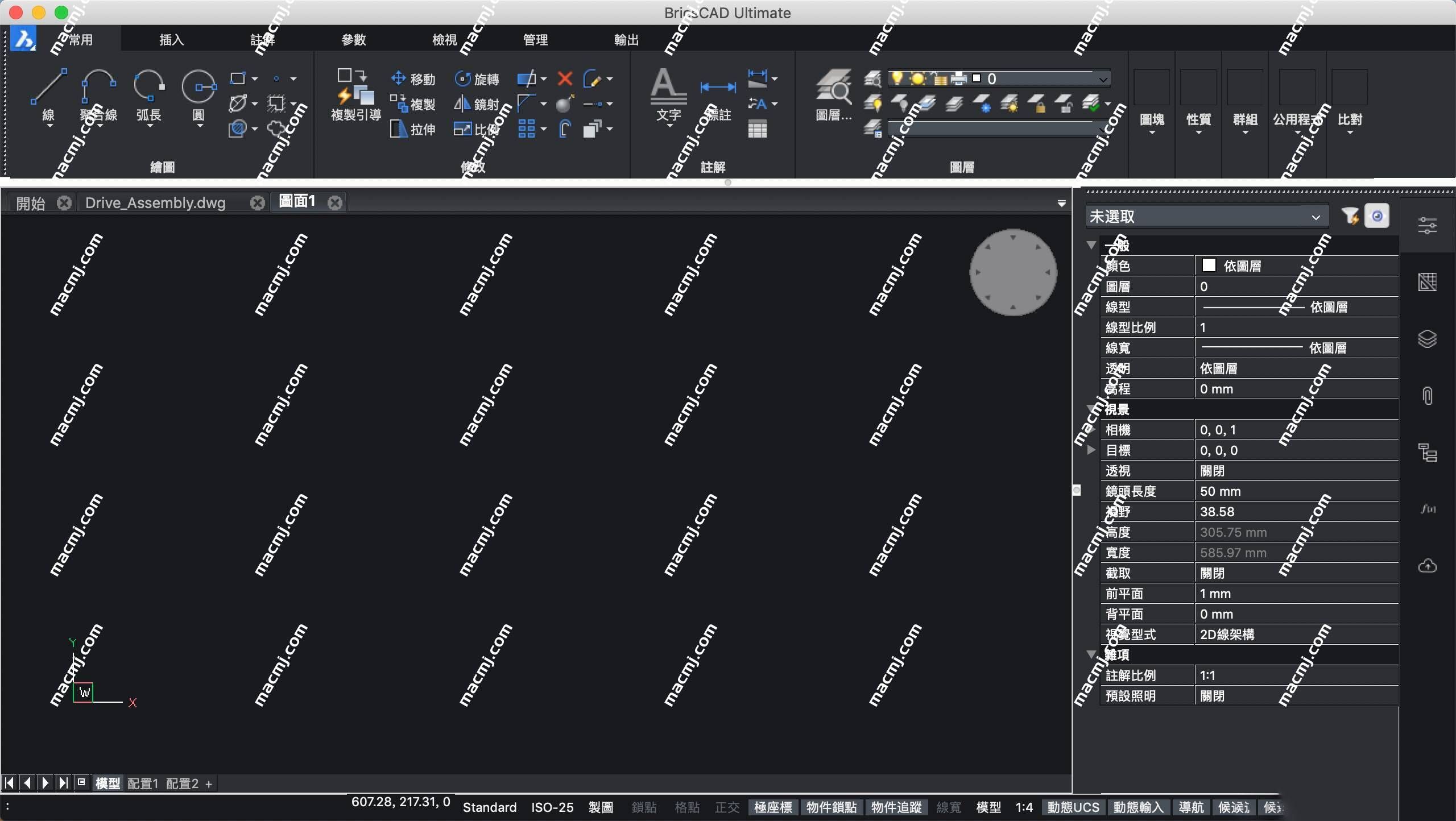
Task: Collapse the General (一般) properties section
Action: [1091, 245]
